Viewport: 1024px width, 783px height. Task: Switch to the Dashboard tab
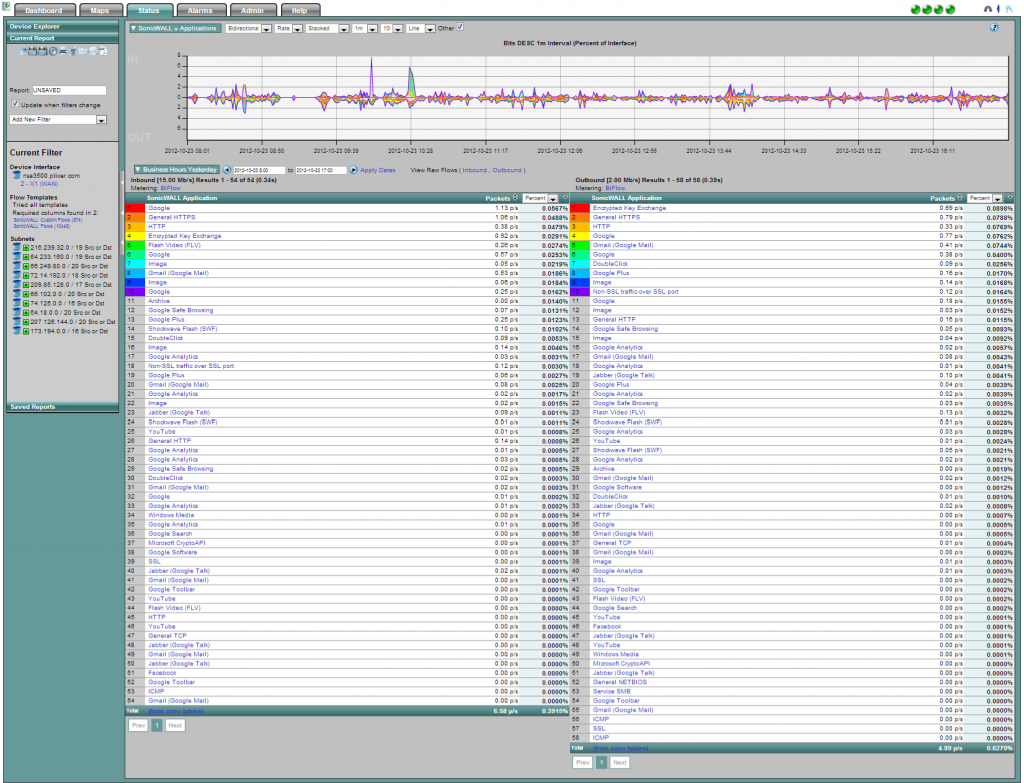[x=44, y=10]
